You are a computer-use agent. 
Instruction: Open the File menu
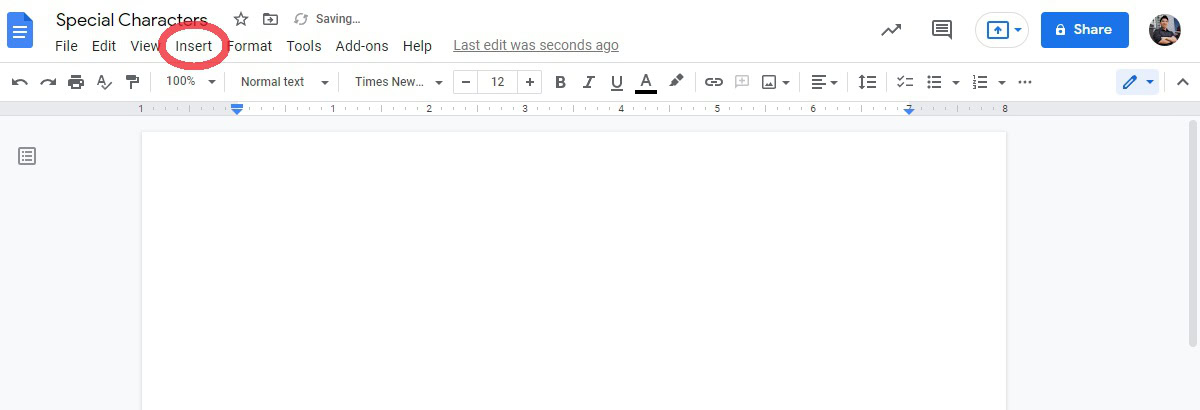pos(66,46)
